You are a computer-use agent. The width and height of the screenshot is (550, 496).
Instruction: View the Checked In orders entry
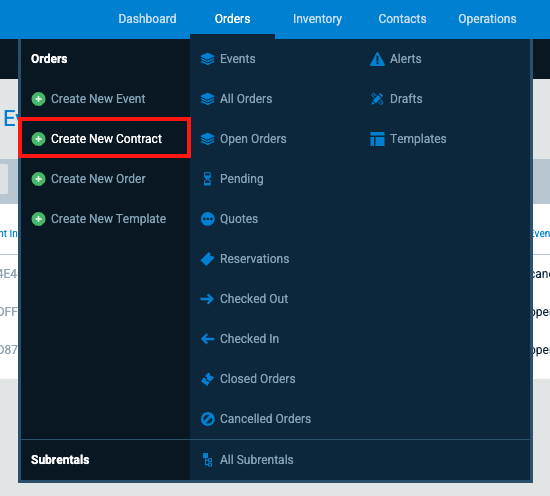pos(249,339)
